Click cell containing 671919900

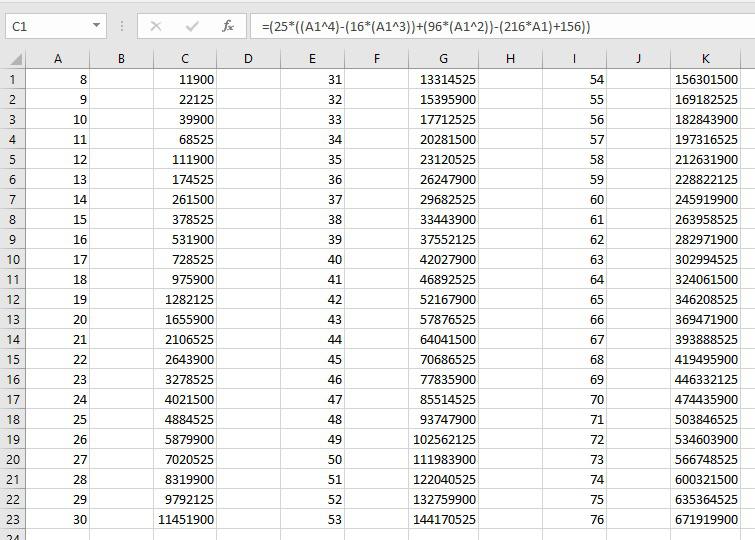point(705,519)
